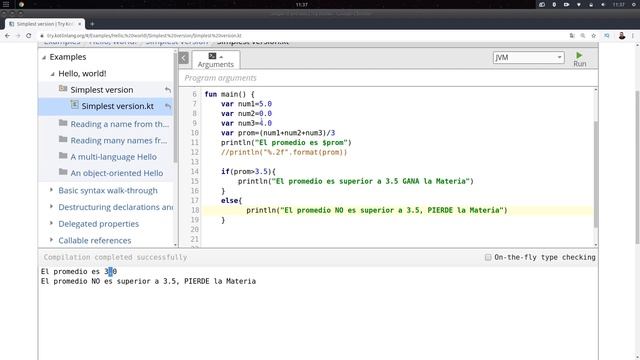Open Reading many names example

[x=118, y=140]
